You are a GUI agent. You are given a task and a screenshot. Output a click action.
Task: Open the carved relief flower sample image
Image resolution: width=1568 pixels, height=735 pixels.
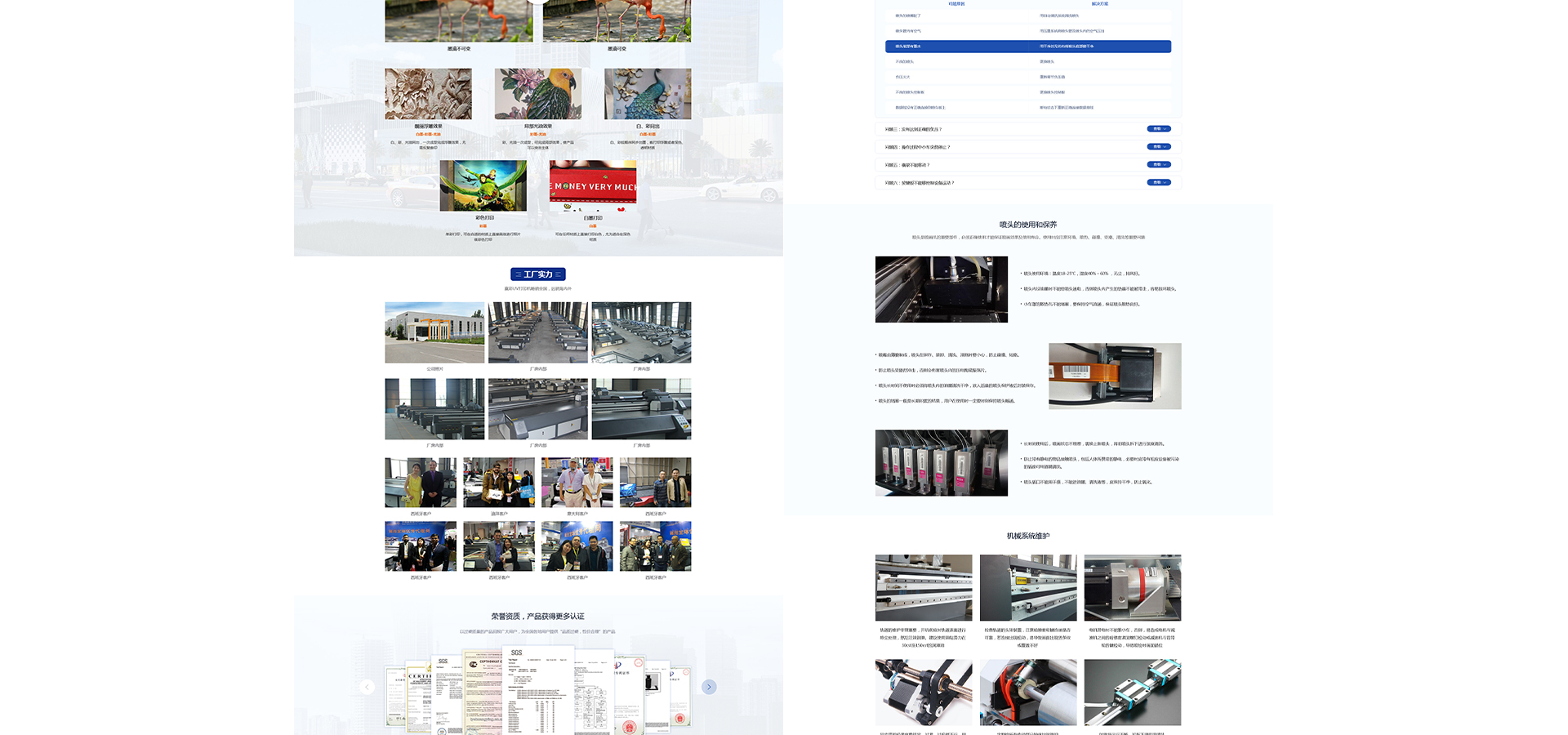(x=429, y=94)
